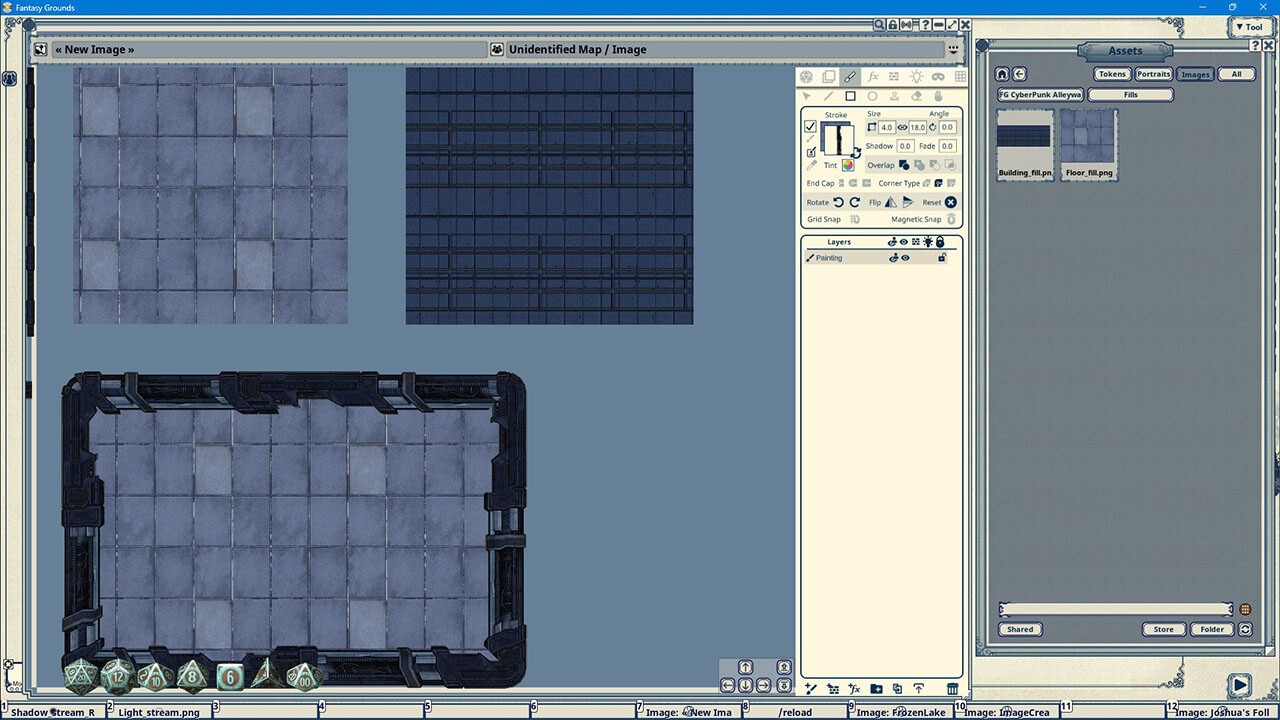Open the image tab options menu
The image size is (1280, 720).
click(953, 49)
